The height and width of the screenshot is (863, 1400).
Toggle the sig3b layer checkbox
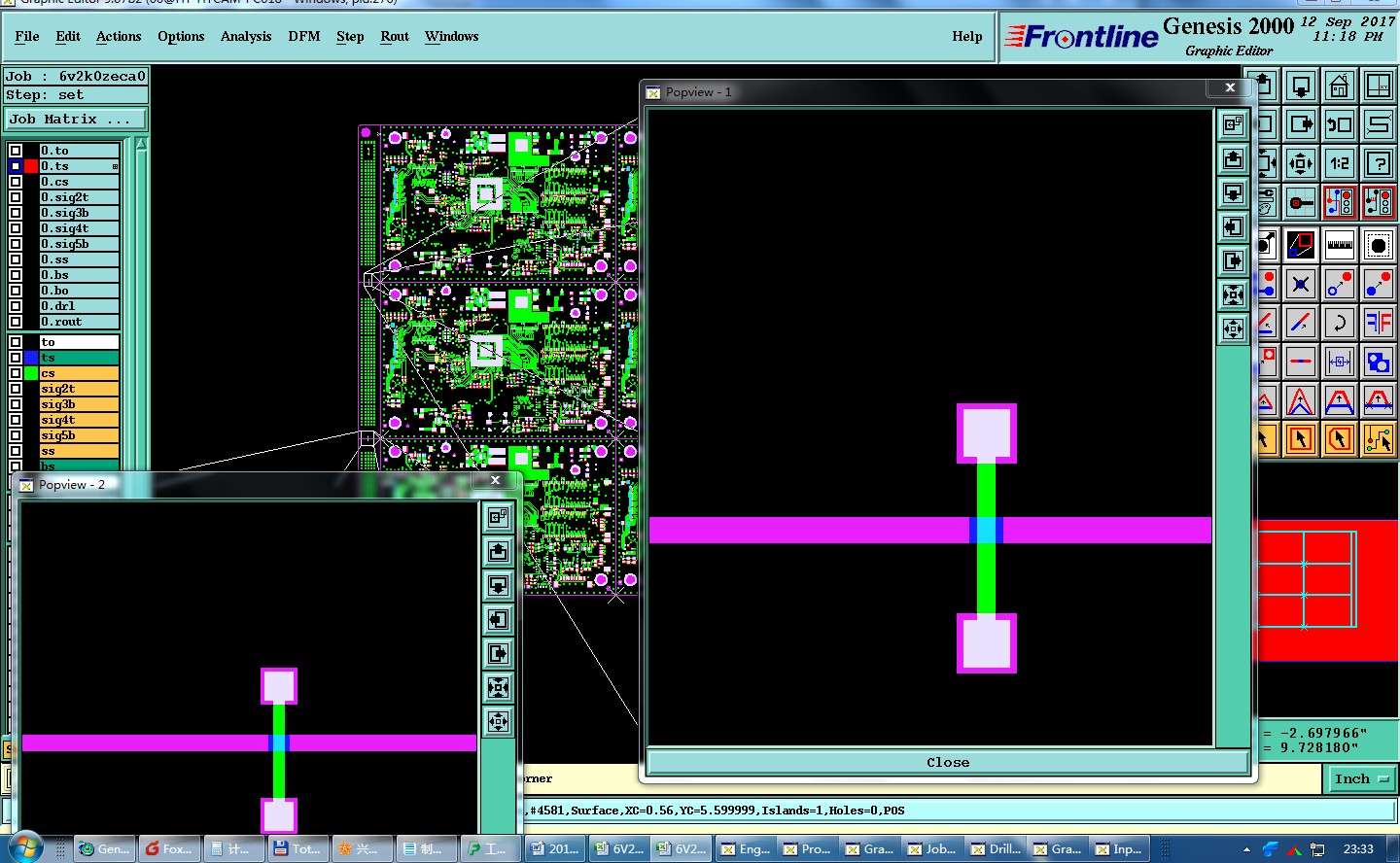pyautogui.click(x=16, y=404)
